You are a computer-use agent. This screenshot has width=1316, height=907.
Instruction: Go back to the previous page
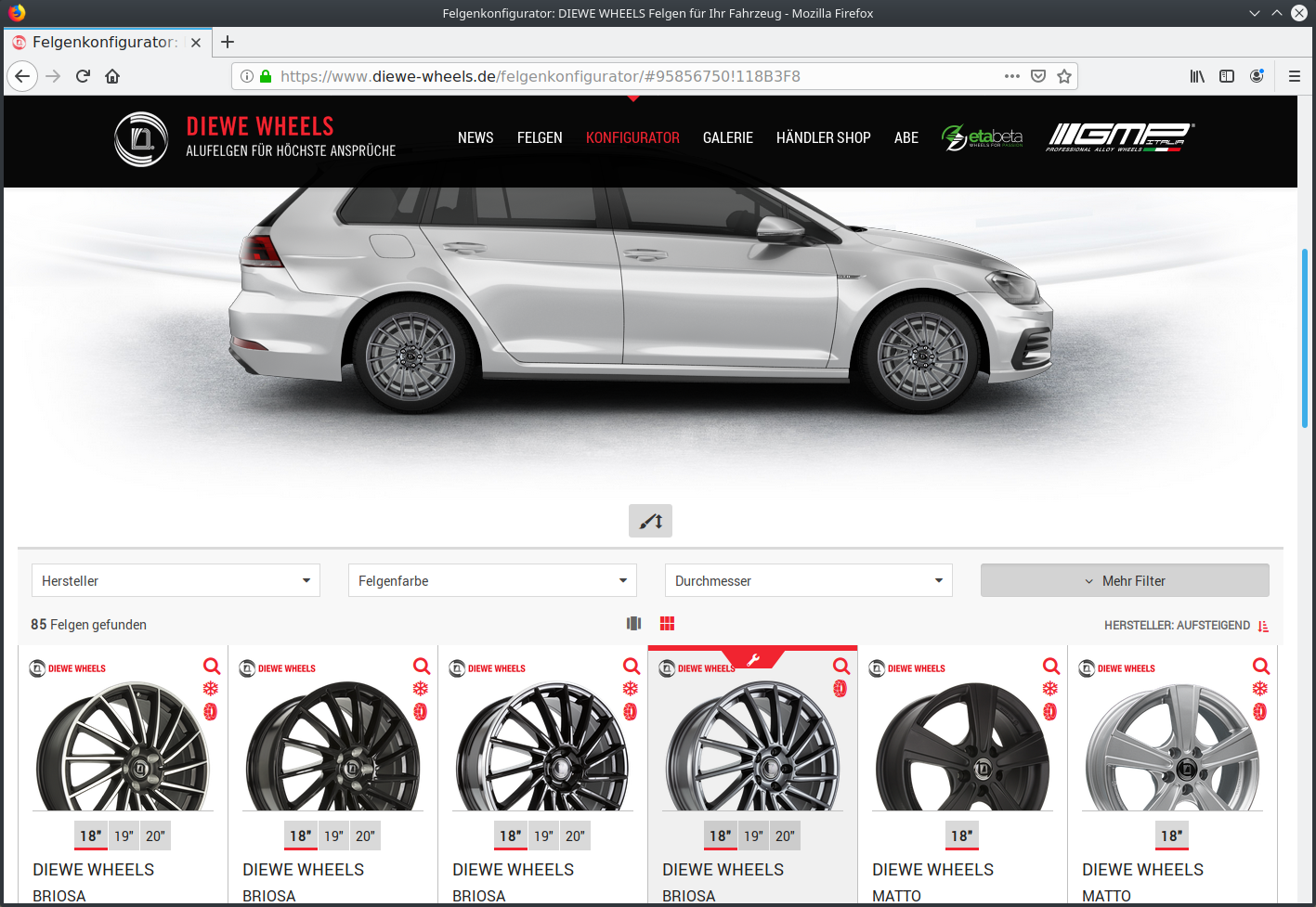point(22,76)
